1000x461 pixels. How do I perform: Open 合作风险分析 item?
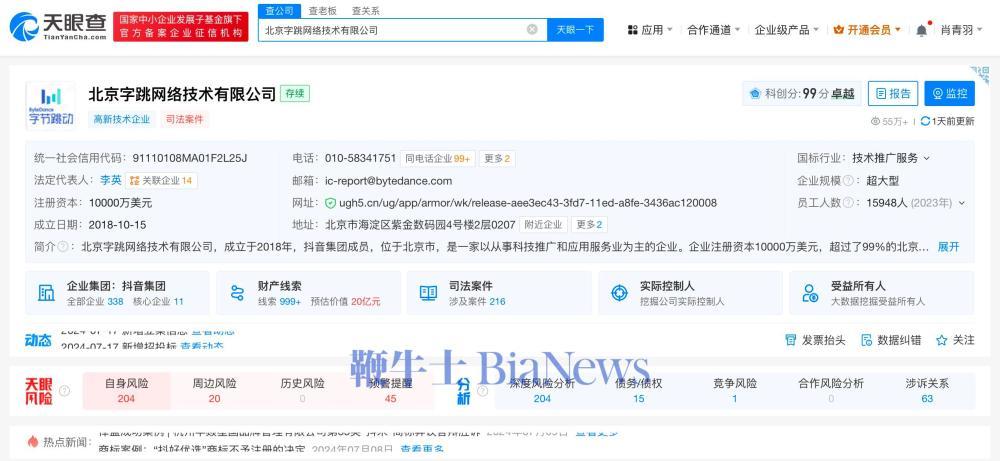(x=831, y=391)
